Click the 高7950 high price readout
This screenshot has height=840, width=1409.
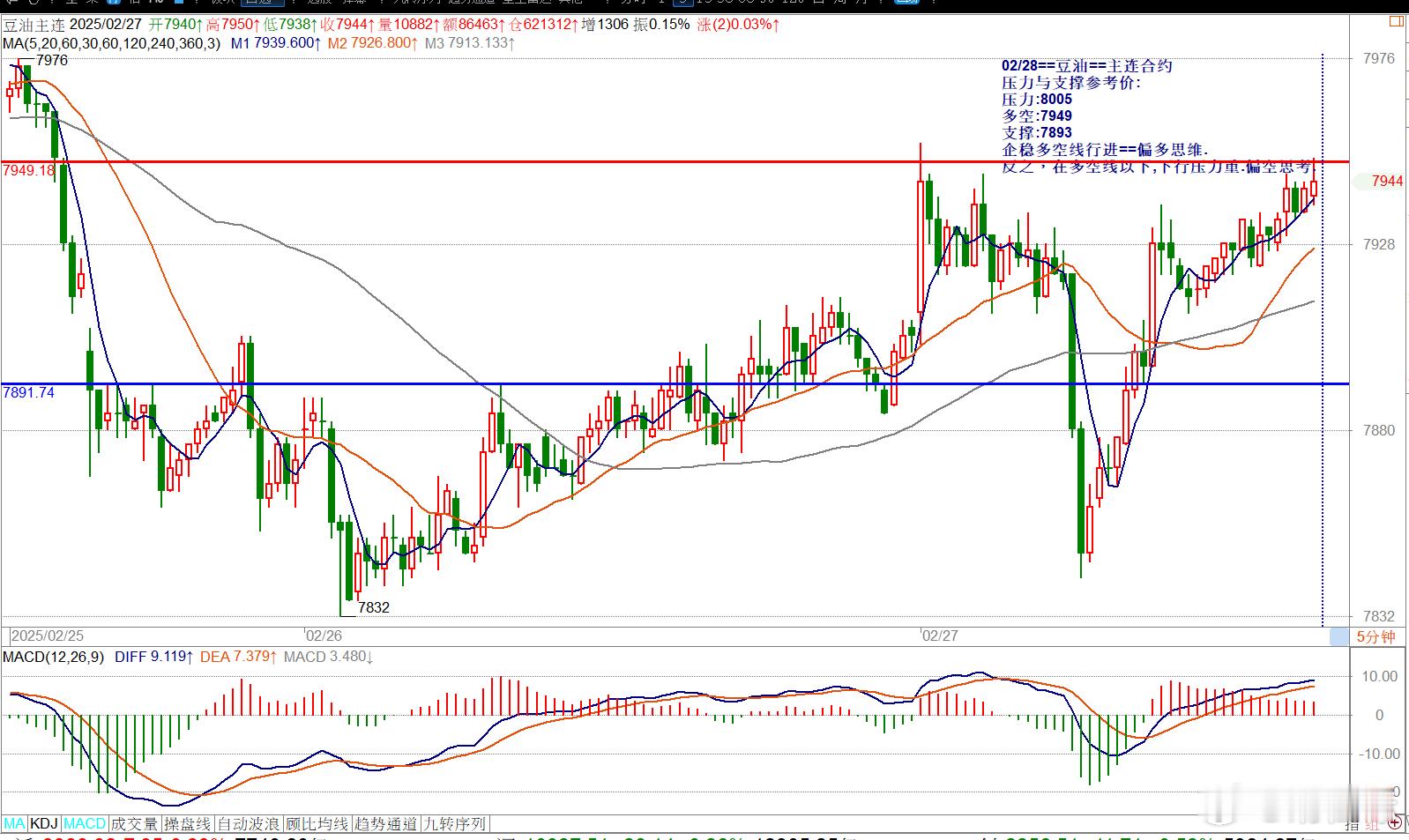[x=233, y=25]
